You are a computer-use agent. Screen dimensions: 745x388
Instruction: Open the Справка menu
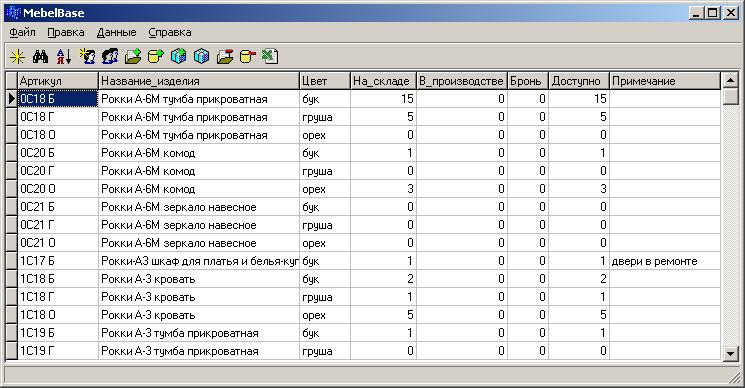(x=170, y=32)
